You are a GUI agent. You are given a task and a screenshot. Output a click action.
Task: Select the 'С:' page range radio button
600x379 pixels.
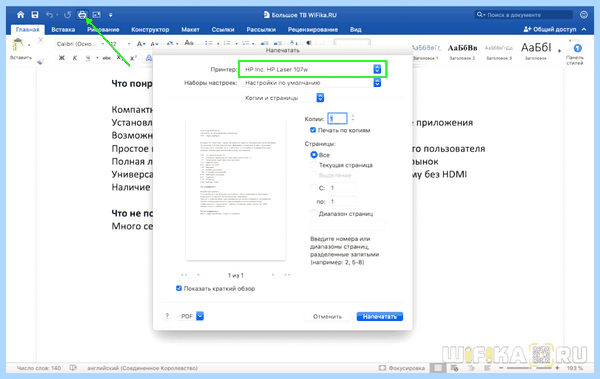coord(314,188)
